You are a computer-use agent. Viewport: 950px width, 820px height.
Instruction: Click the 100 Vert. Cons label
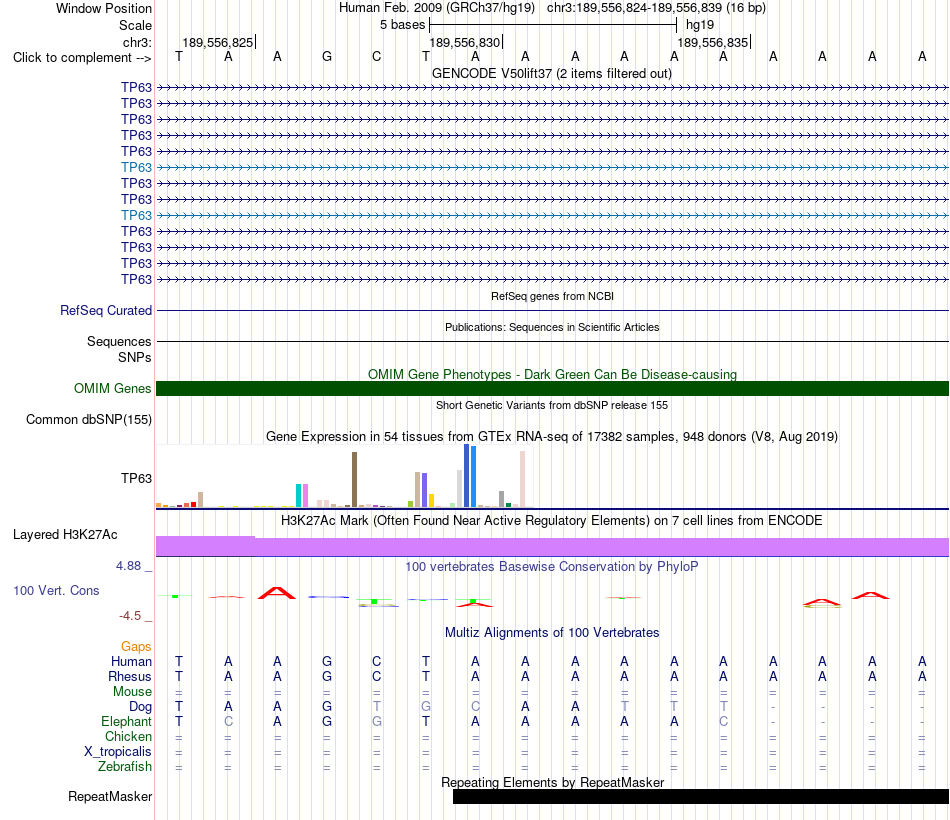56,590
